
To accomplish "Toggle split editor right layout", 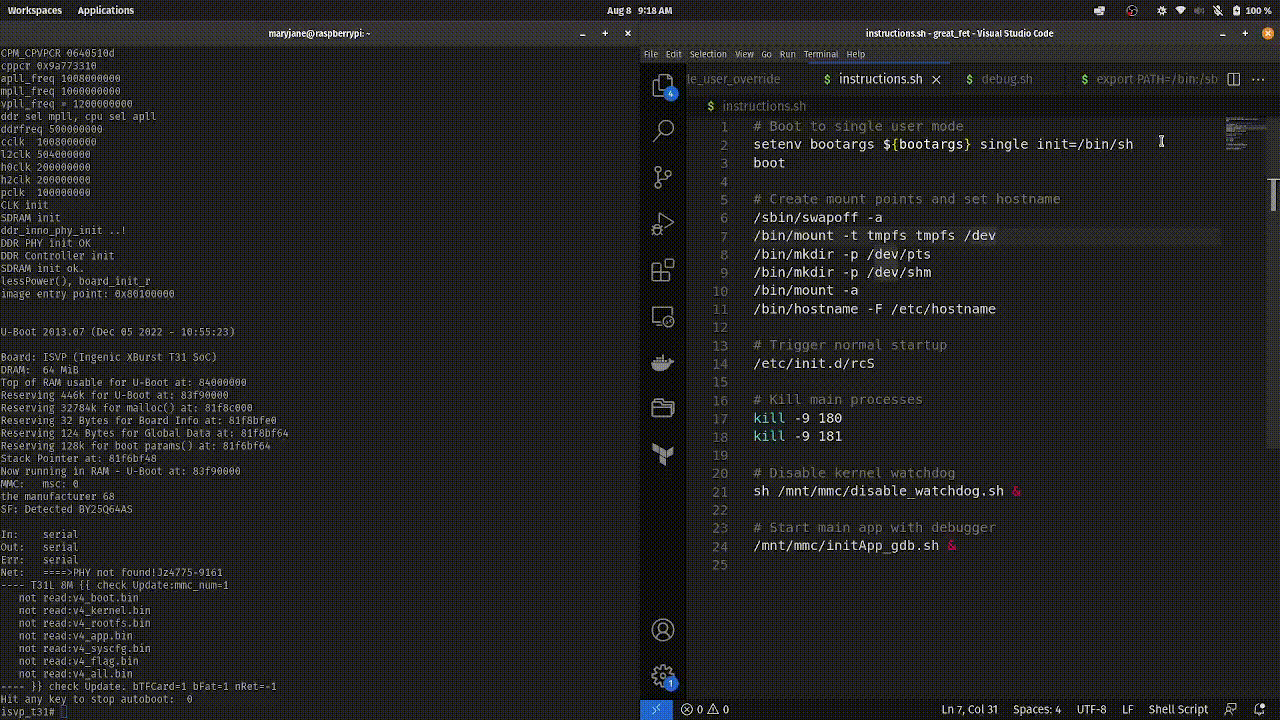I will click(1234, 79).
